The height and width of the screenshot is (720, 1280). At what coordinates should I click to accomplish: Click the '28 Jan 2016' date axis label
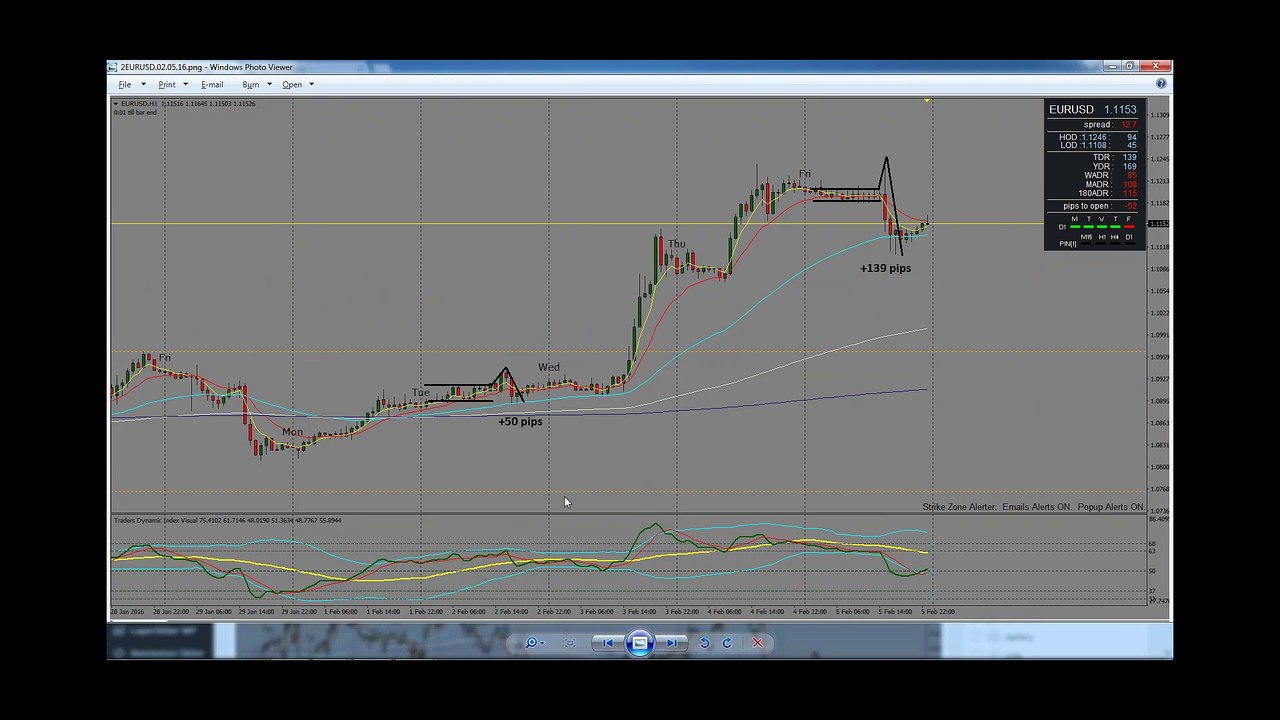click(x=128, y=611)
